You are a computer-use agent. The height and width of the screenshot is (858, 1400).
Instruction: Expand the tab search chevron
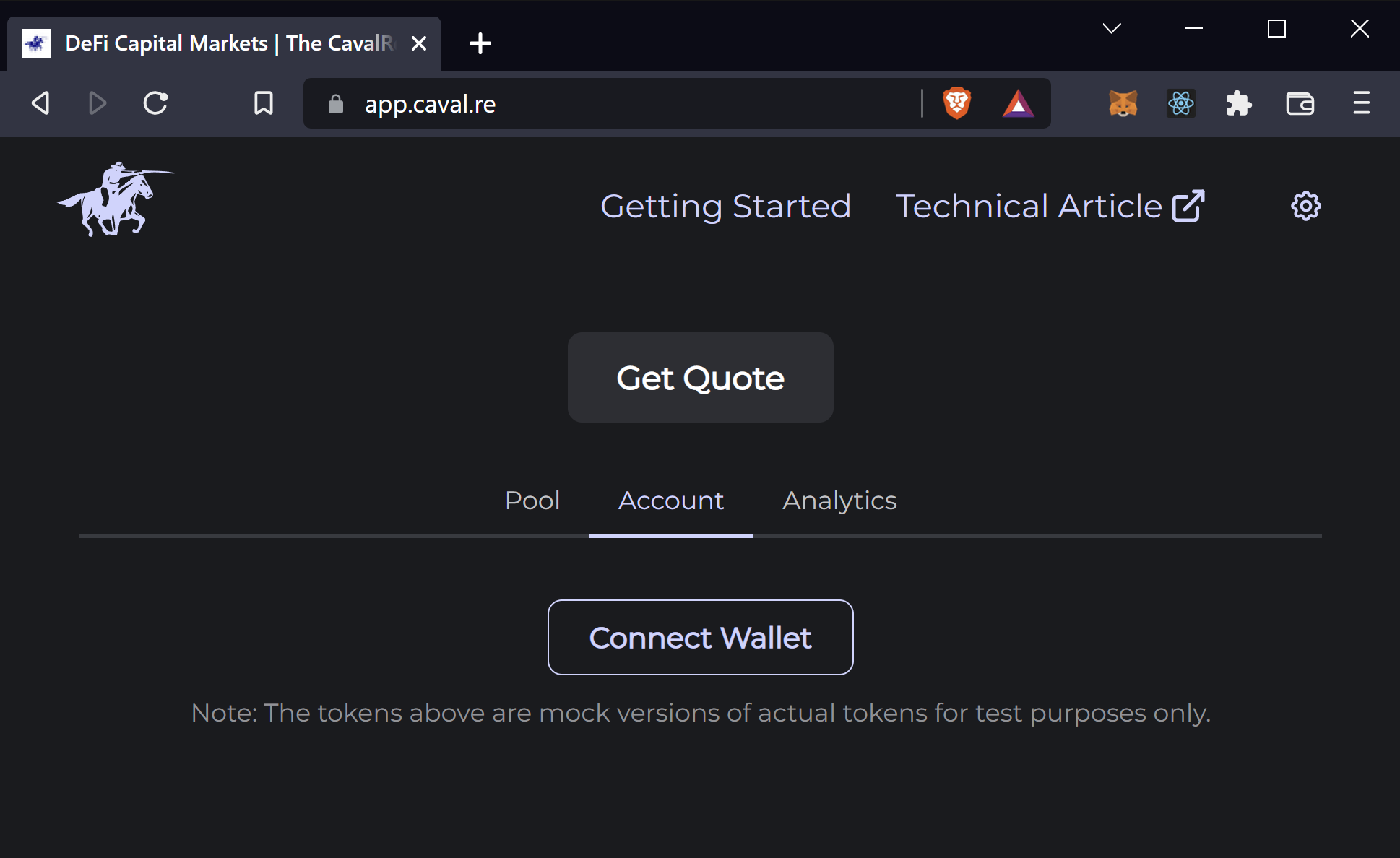click(x=1112, y=29)
